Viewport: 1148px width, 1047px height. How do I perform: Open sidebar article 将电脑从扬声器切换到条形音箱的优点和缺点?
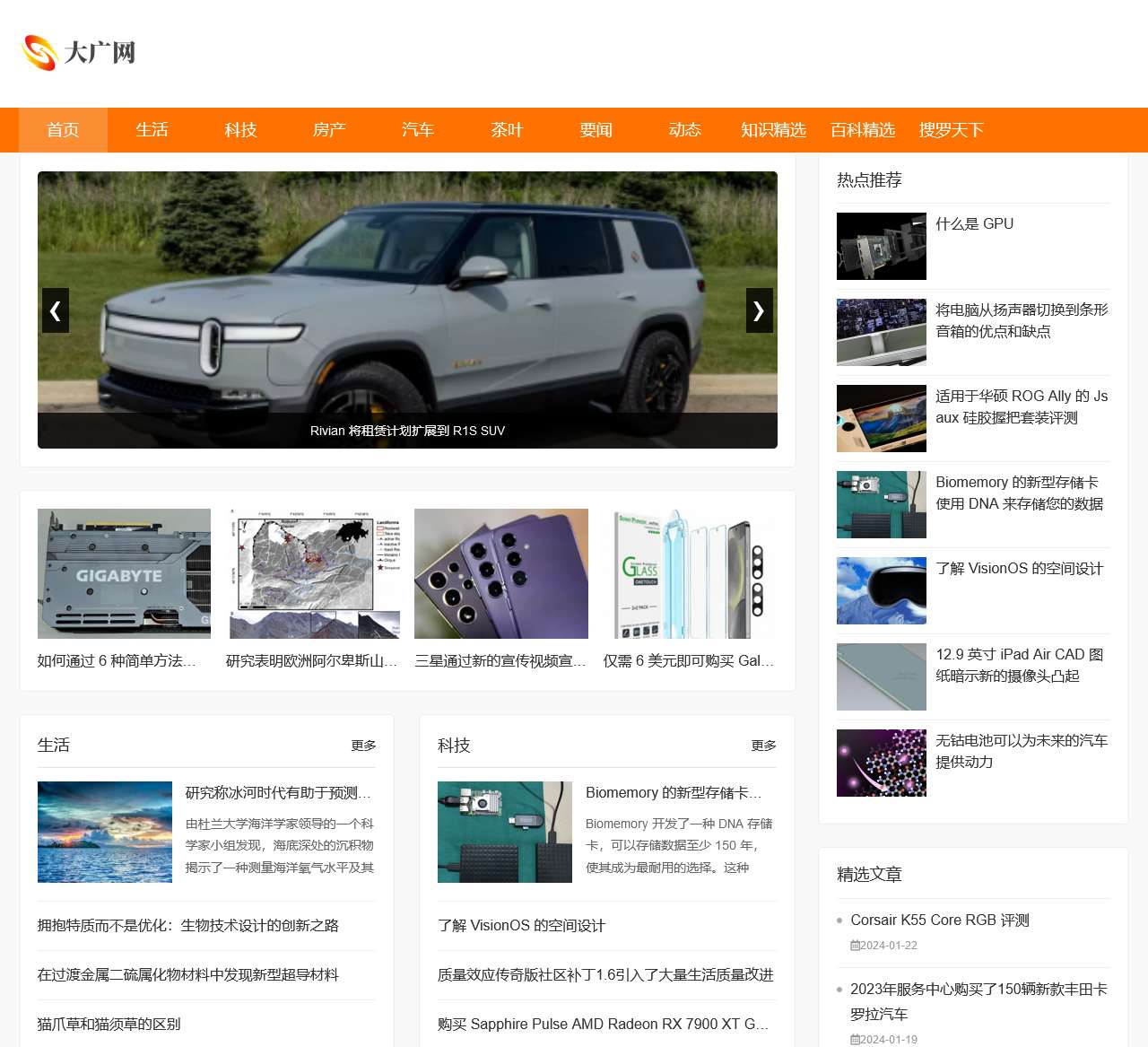pyautogui.click(x=1022, y=321)
